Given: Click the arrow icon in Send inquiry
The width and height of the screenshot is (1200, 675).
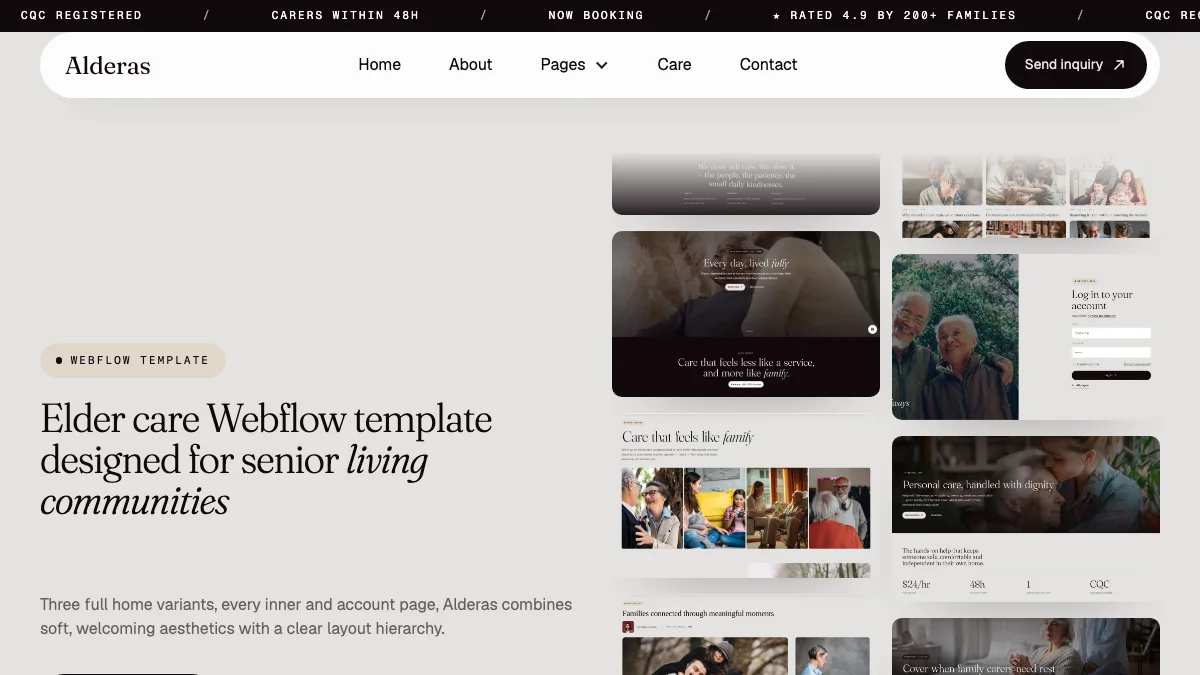Looking at the screenshot, I should click(1119, 65).
